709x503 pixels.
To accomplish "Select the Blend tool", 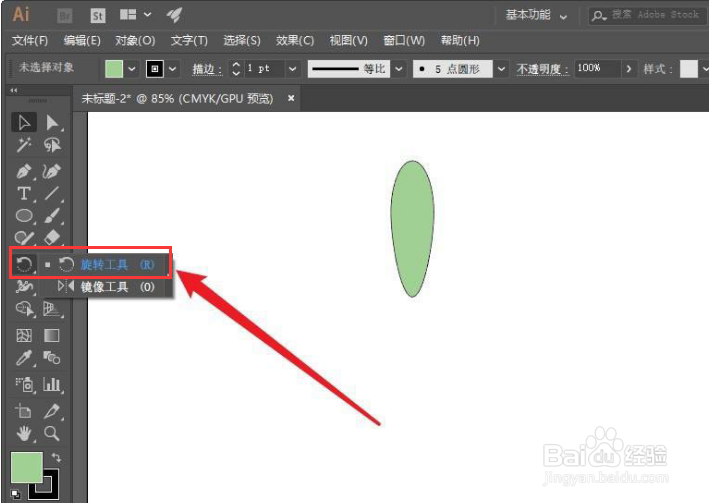I will click(x=52, y=358).
